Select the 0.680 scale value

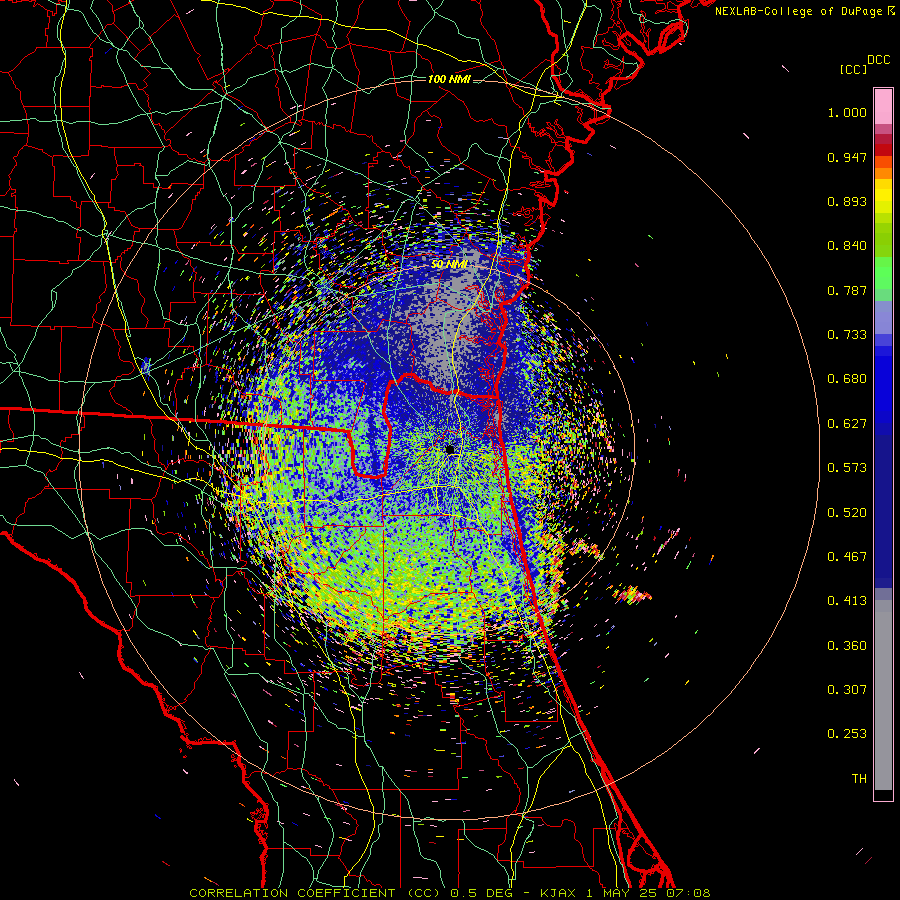[847, 379]
